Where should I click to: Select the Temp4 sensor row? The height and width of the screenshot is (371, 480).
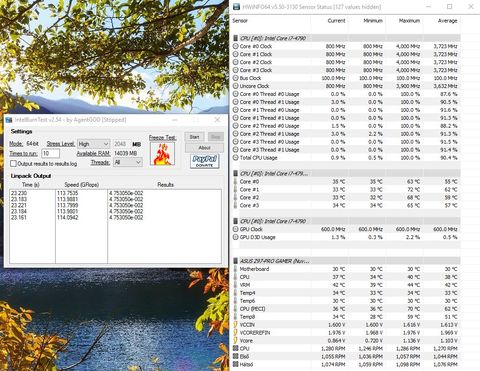click(346, 293)
